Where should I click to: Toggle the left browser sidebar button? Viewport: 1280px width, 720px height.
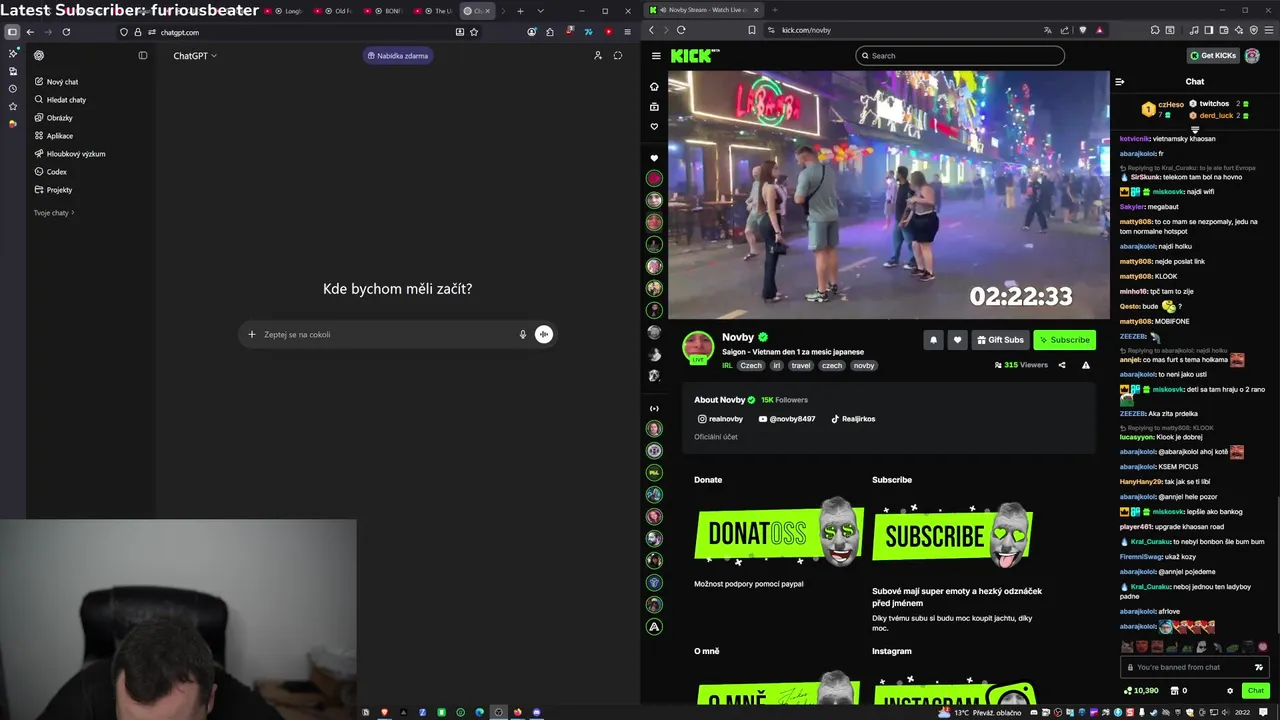[x=12, y=32]
